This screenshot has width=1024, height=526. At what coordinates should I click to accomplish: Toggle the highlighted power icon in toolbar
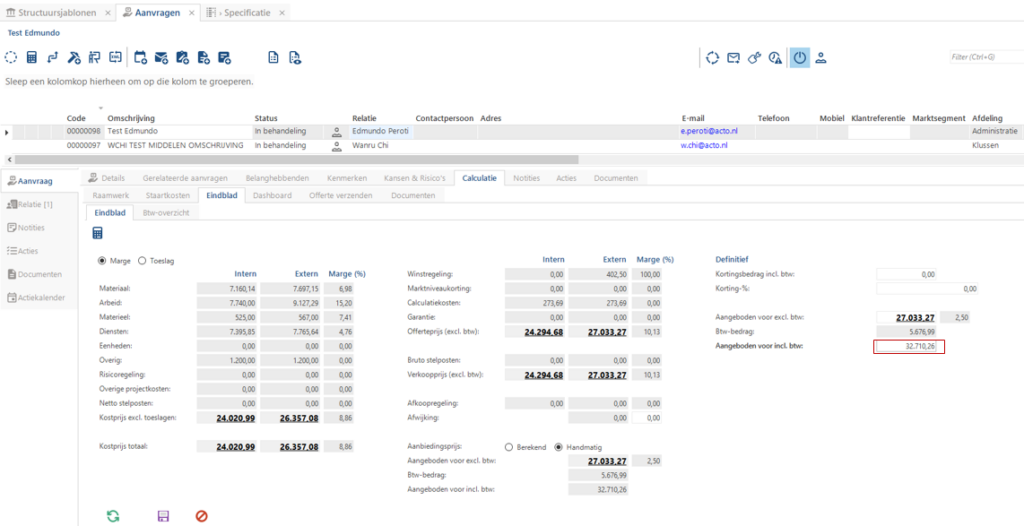pos(800,58)
